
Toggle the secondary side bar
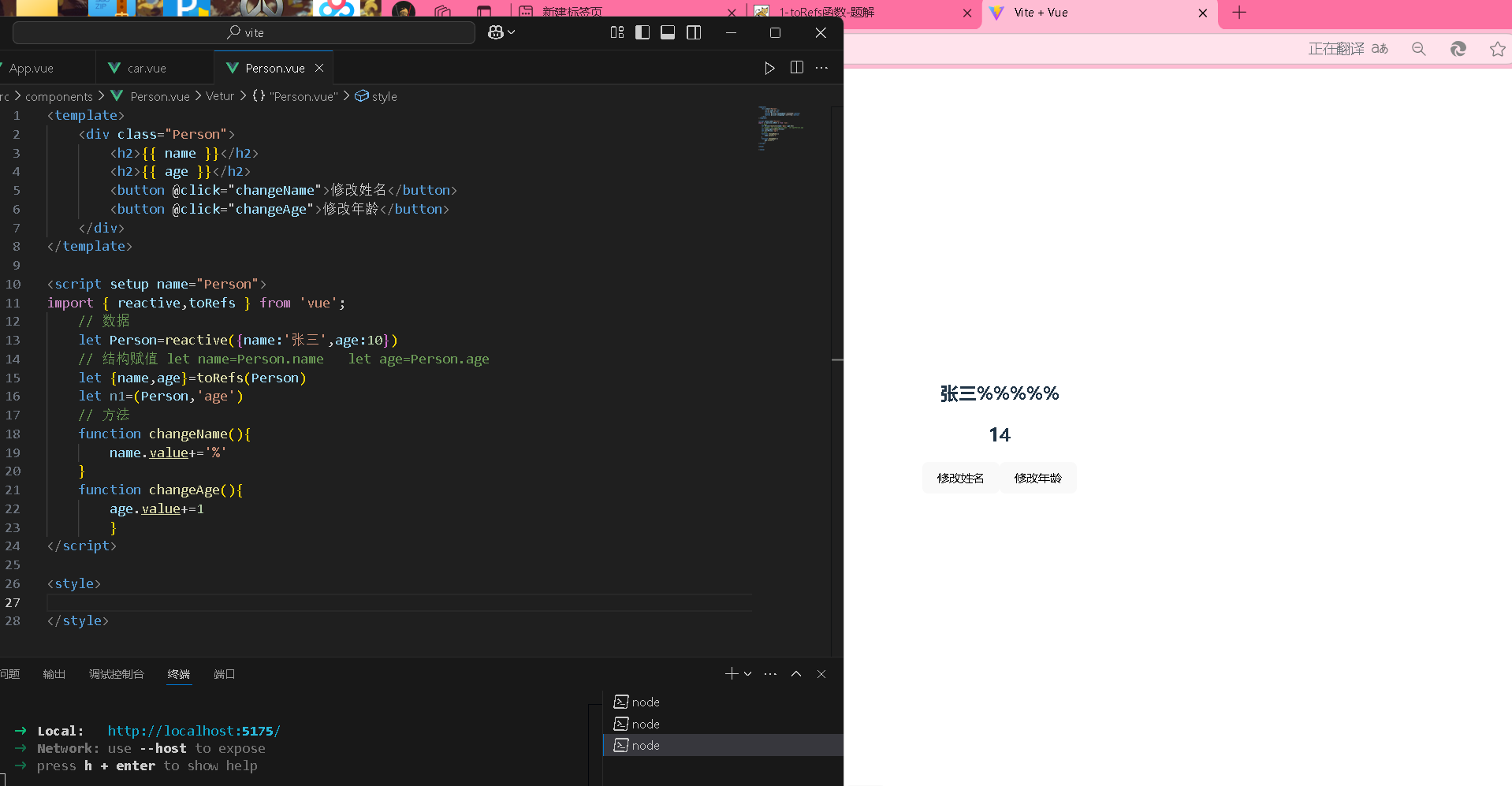[694, 32]
